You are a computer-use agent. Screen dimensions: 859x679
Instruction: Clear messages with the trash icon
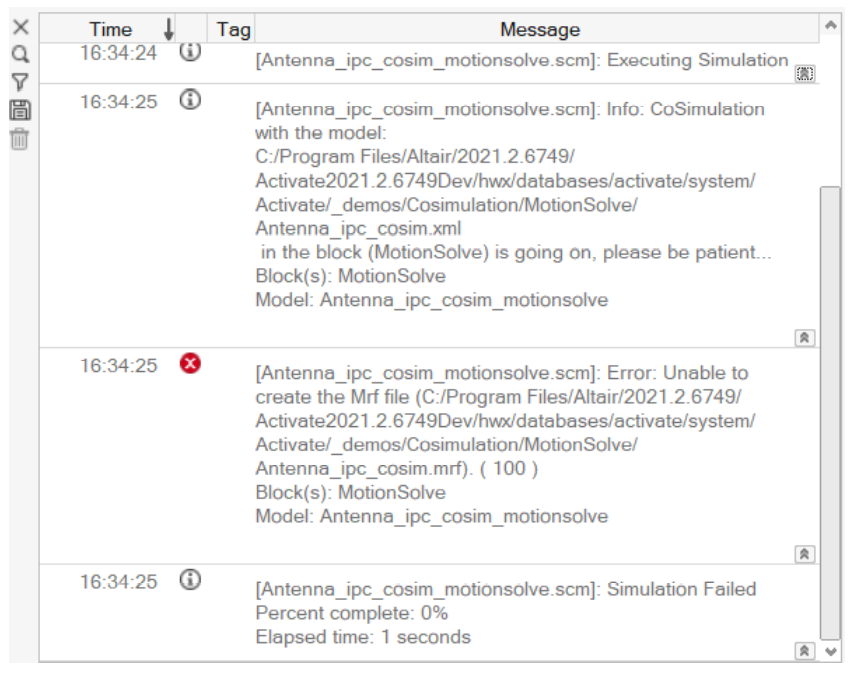pos(19,139)
